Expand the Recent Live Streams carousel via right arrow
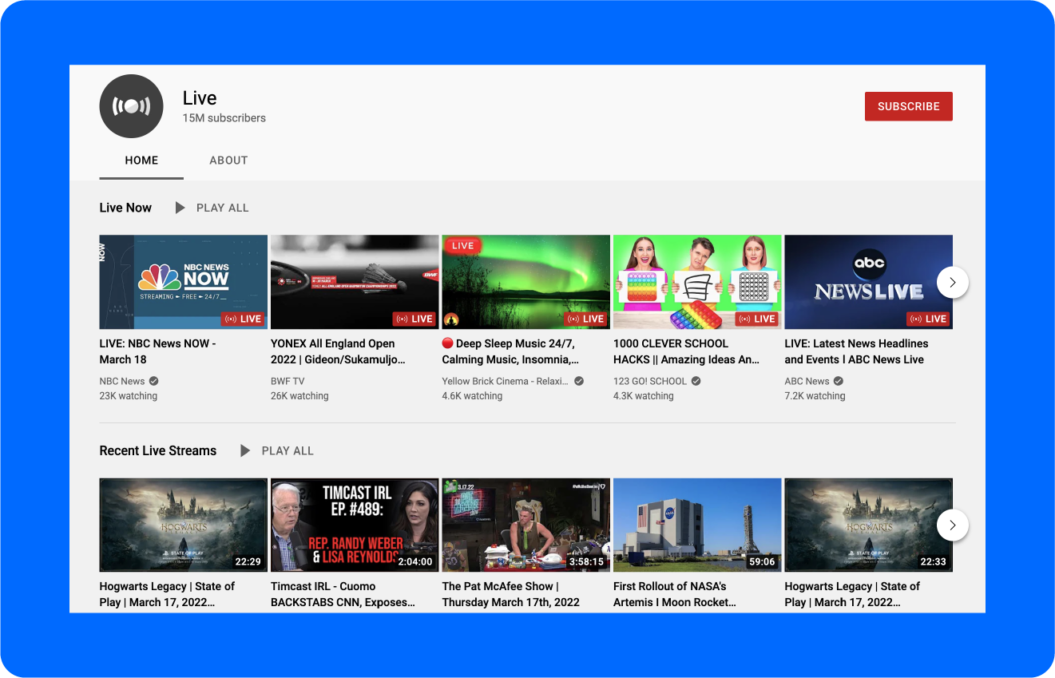 pos(952,525)
